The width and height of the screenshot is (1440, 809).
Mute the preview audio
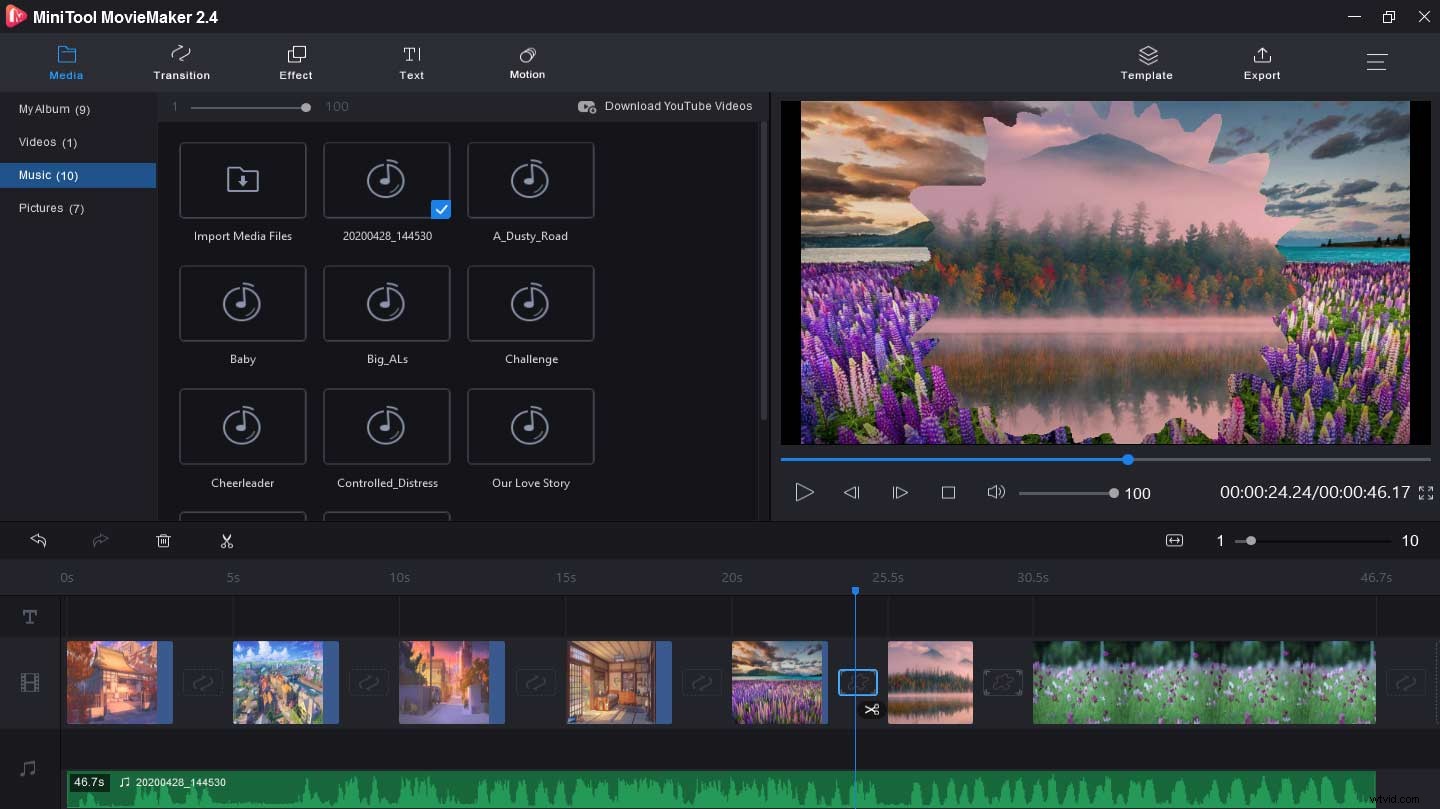click(x=996, y=492)
